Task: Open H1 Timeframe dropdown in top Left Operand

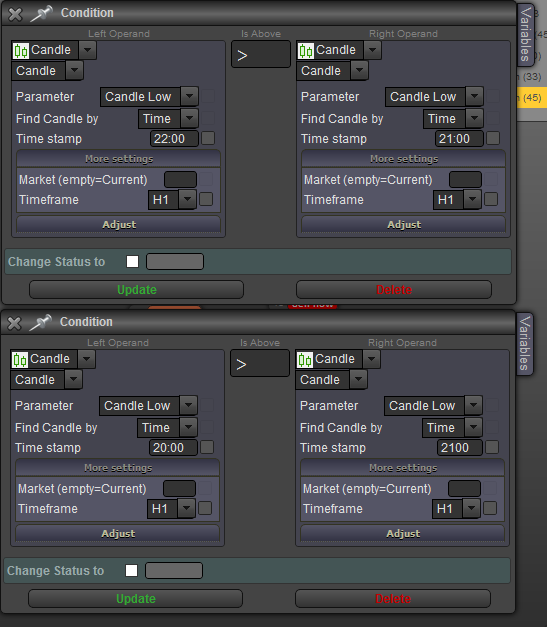Action: [187, 199]
